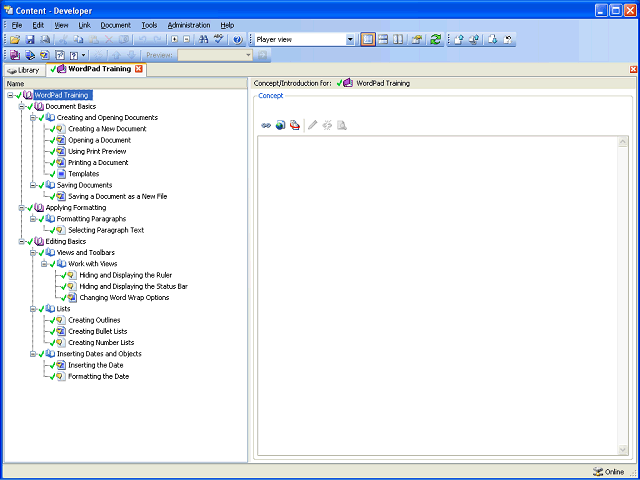This screenshot has height=480, width=640.
Task: Click the Undo arrow icon
Action: pos(142,40)
